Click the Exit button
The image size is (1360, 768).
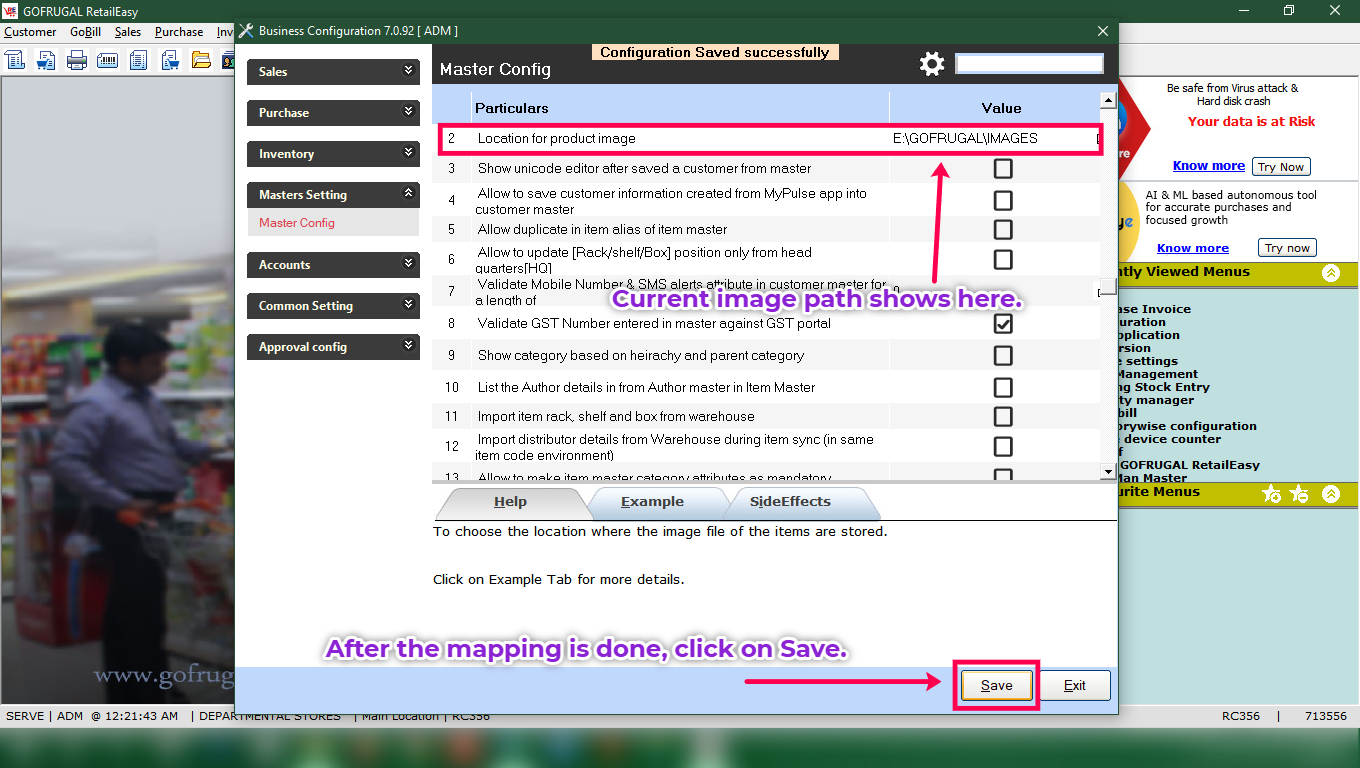click(x=1075, y=685)
